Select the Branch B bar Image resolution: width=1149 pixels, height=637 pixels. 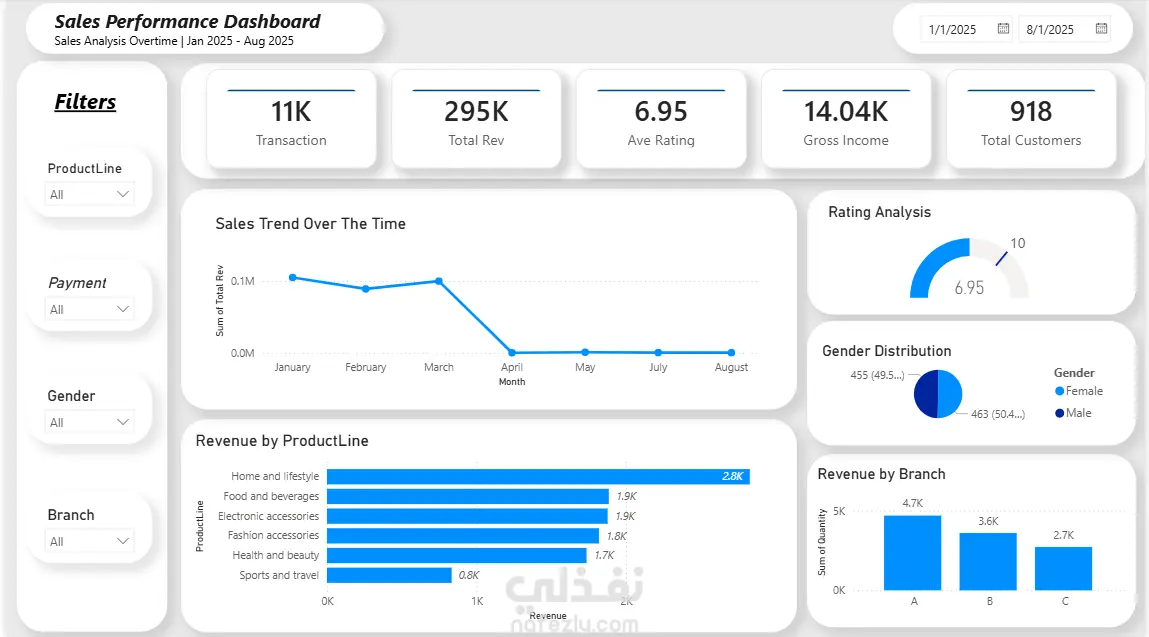(x=988, y=561)
